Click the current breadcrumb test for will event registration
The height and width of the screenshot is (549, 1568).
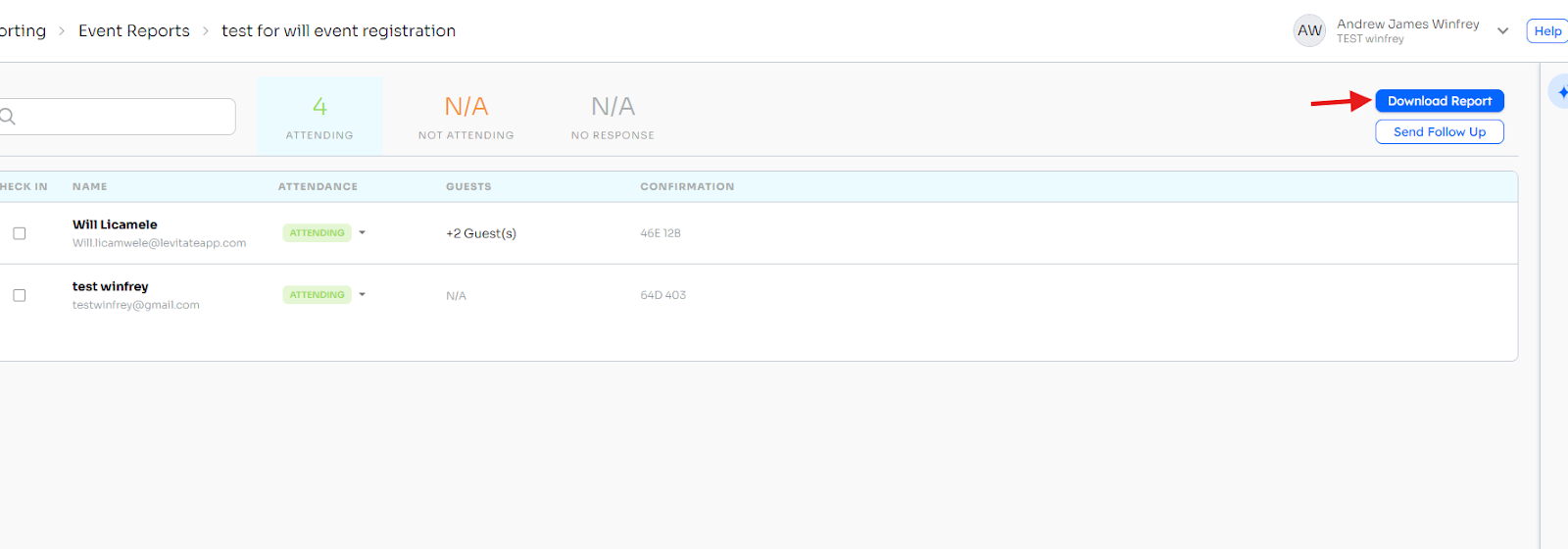pos(338,30)
